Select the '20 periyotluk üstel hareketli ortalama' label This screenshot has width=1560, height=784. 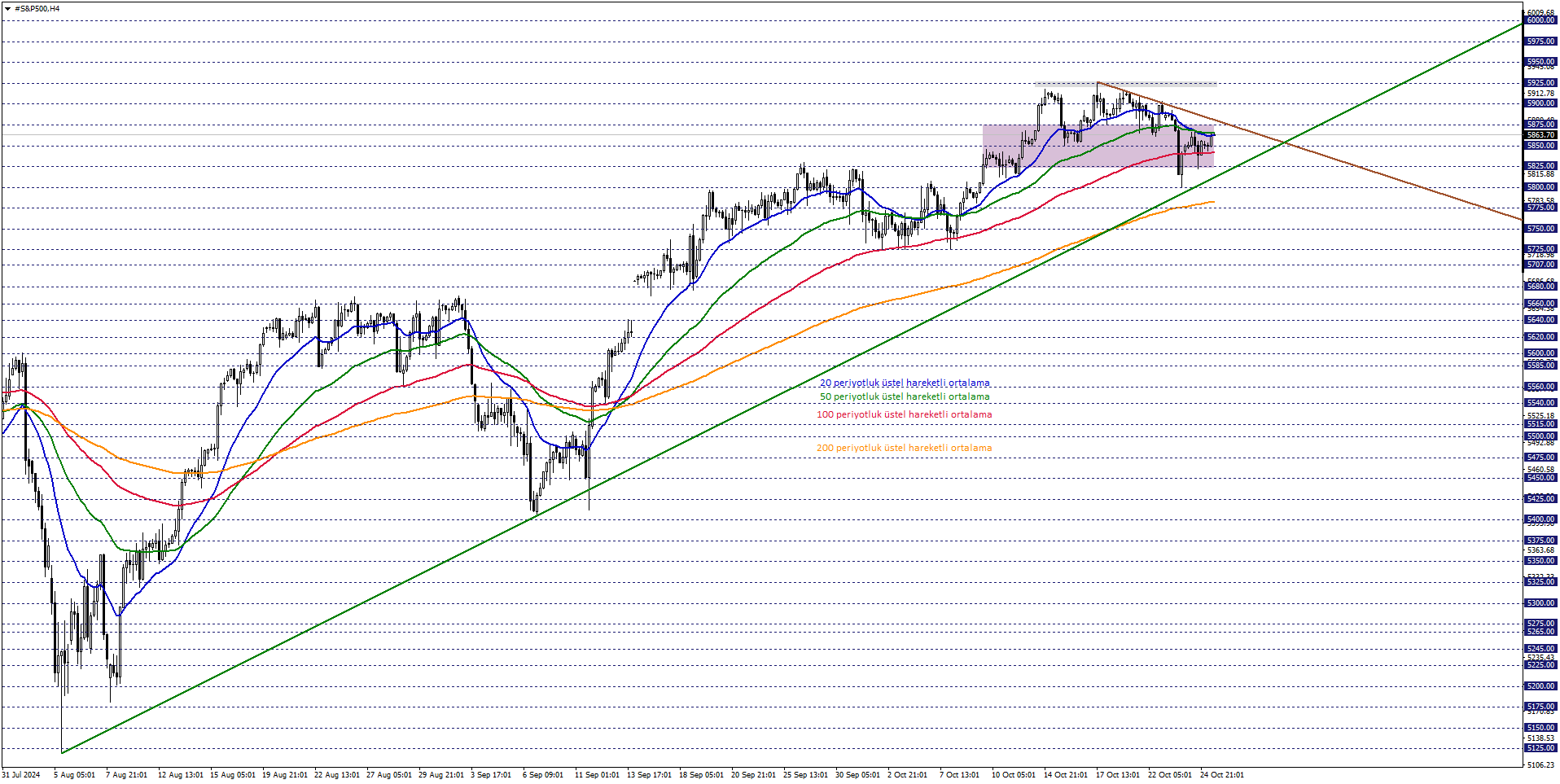point(905,383)
